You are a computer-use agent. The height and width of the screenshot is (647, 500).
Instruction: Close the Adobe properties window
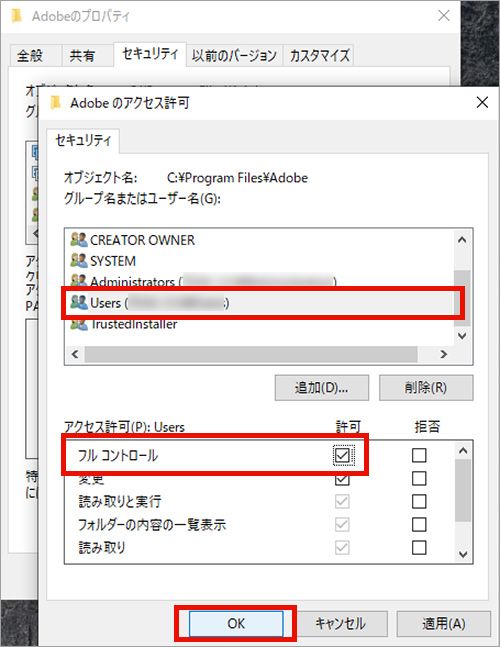click(x=444, y=16)
